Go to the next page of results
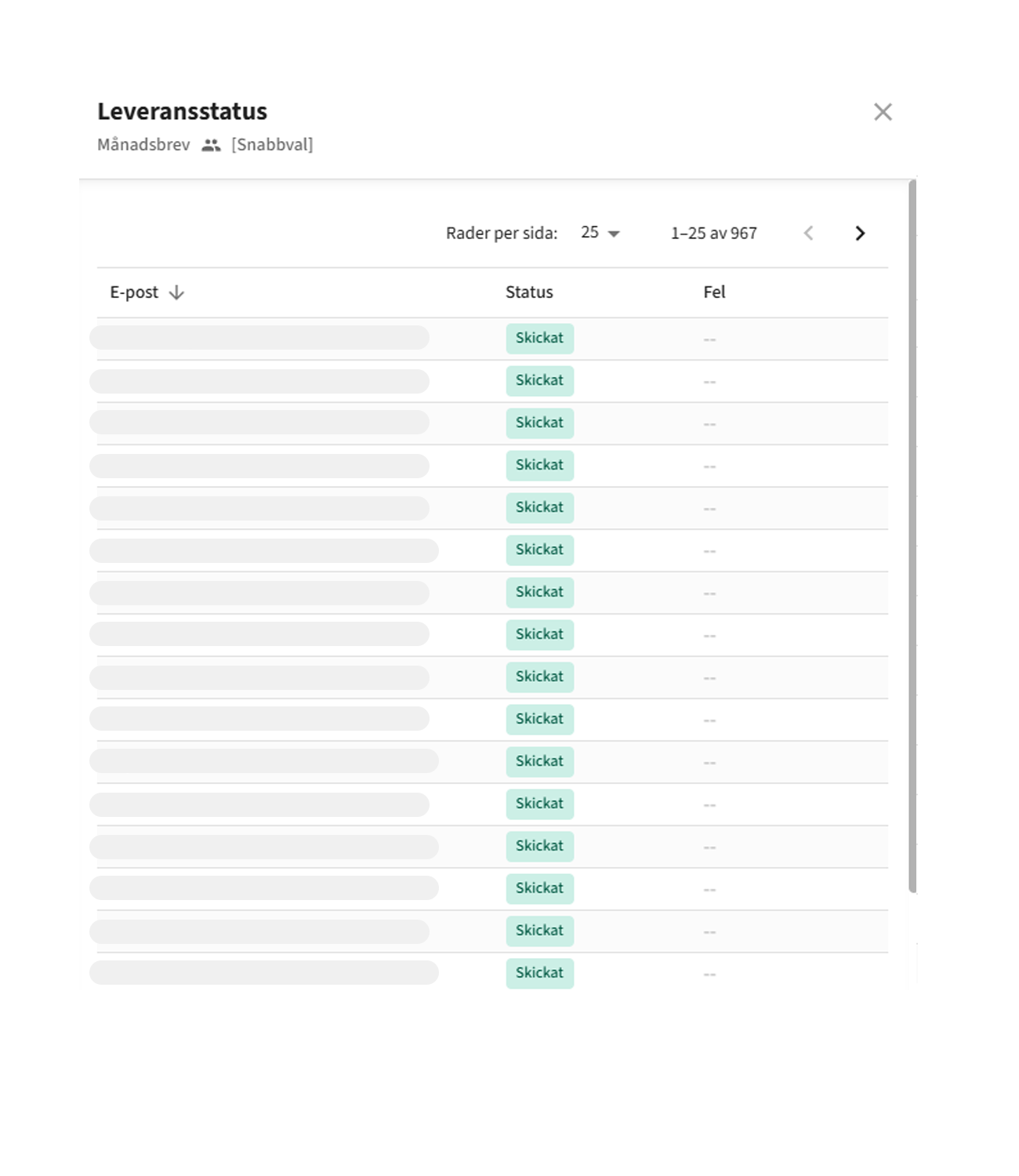Screen dimensions: 1019x1176 pos(860,233)
